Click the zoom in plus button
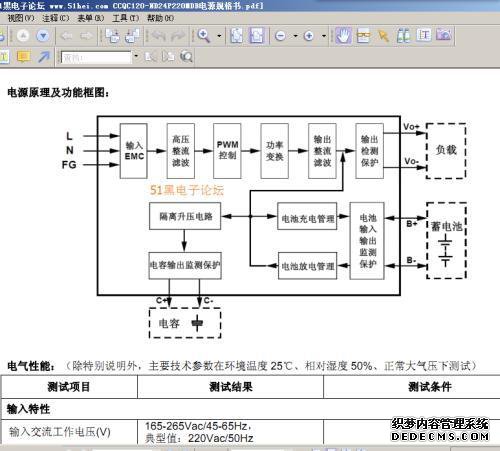The width and height of the screenshot is (500, 451). 309,36
